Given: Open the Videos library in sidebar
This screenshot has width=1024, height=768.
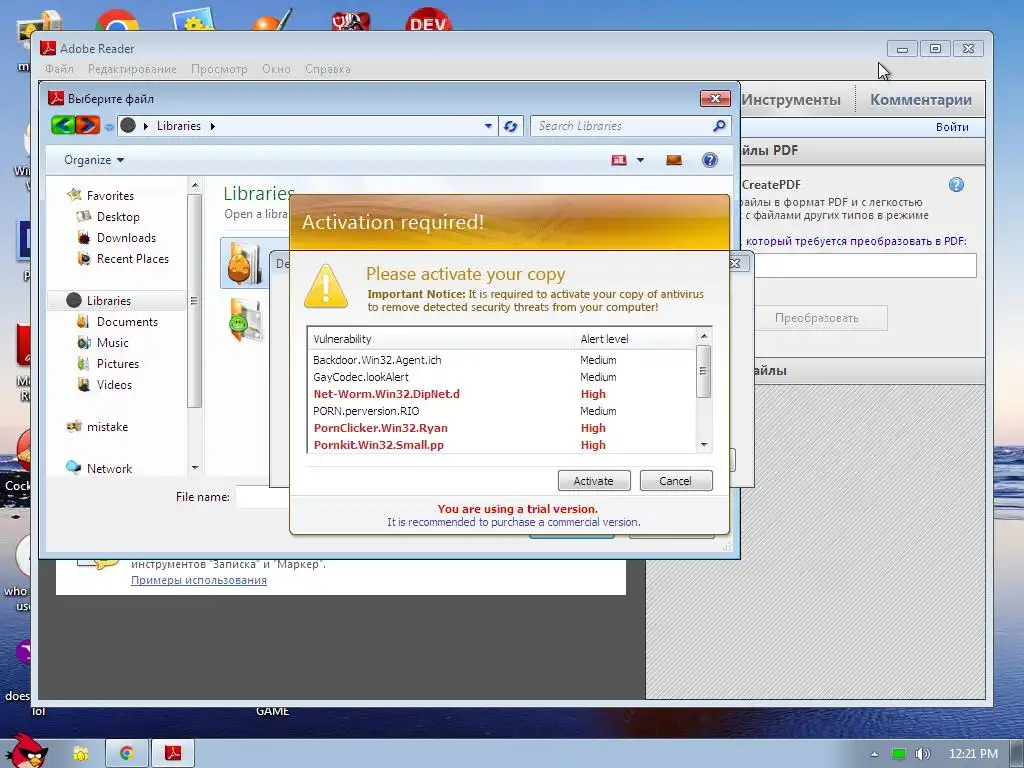Looking at the screenshot, I should [x=114, y=385].
